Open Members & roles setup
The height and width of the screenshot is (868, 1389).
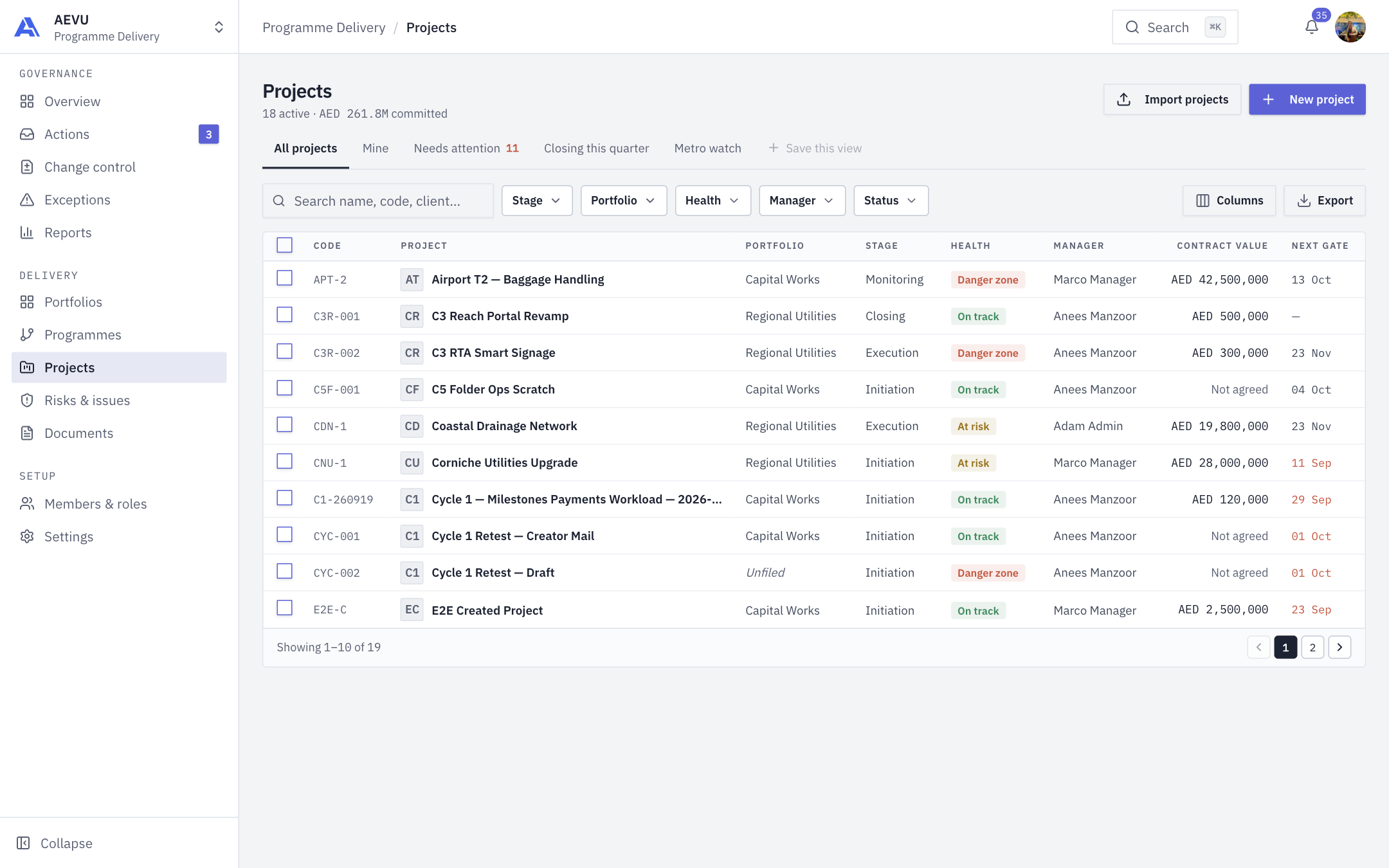click(119, 504)
